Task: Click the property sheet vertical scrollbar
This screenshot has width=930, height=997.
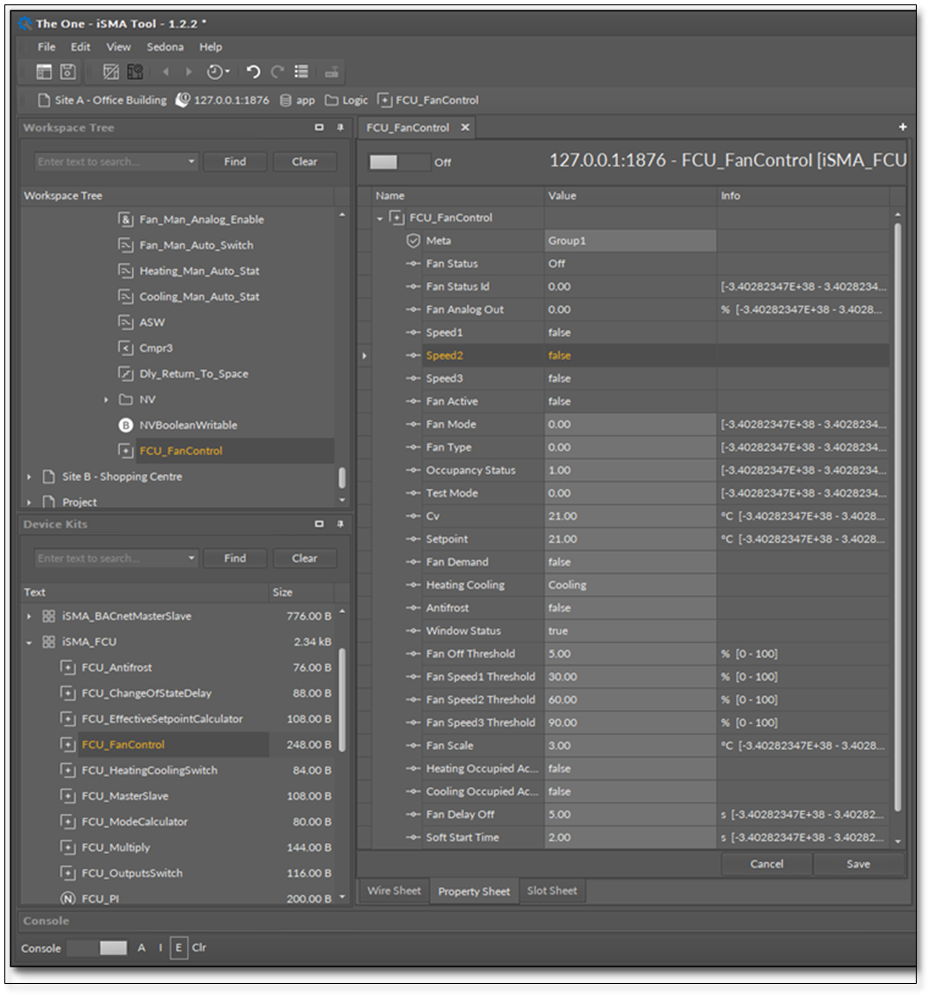Action: tap(897, 500)
